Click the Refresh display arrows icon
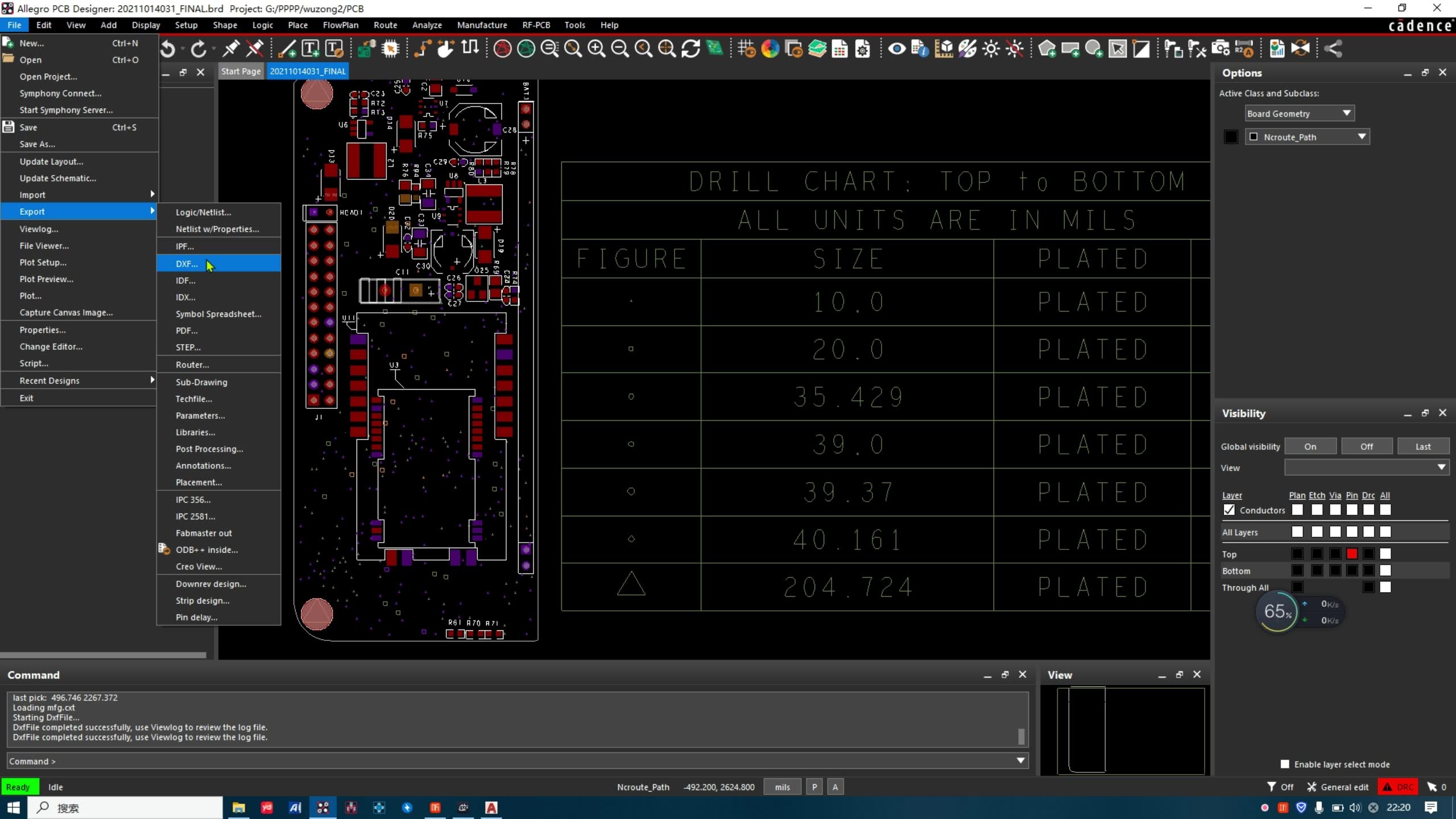1456x819 pixels. [690, 49]
